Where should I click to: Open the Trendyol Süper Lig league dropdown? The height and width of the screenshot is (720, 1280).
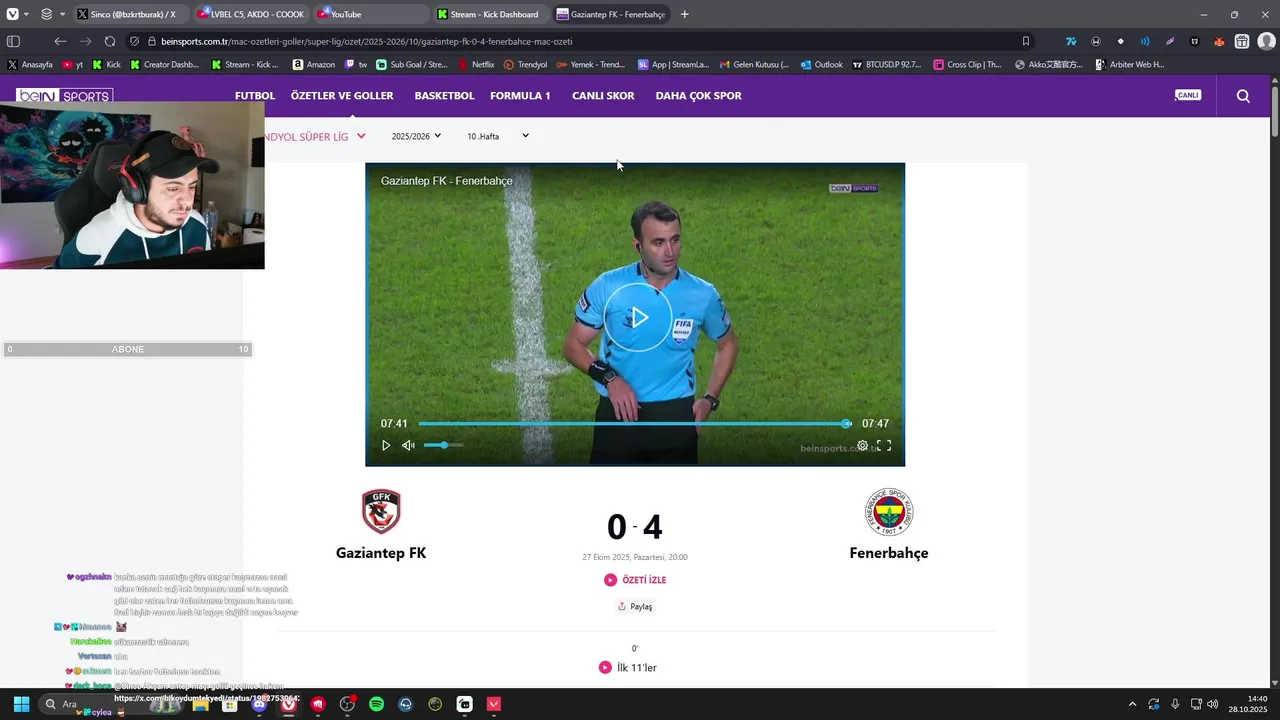[315, 137]
